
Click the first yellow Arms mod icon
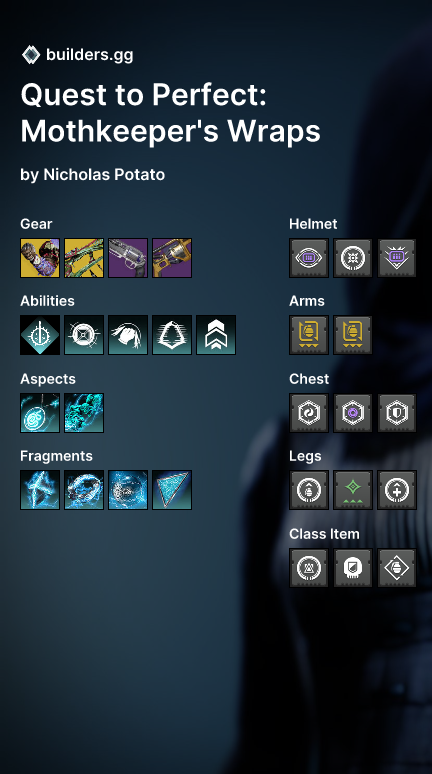pyautogui.click(x=309, y=335)
